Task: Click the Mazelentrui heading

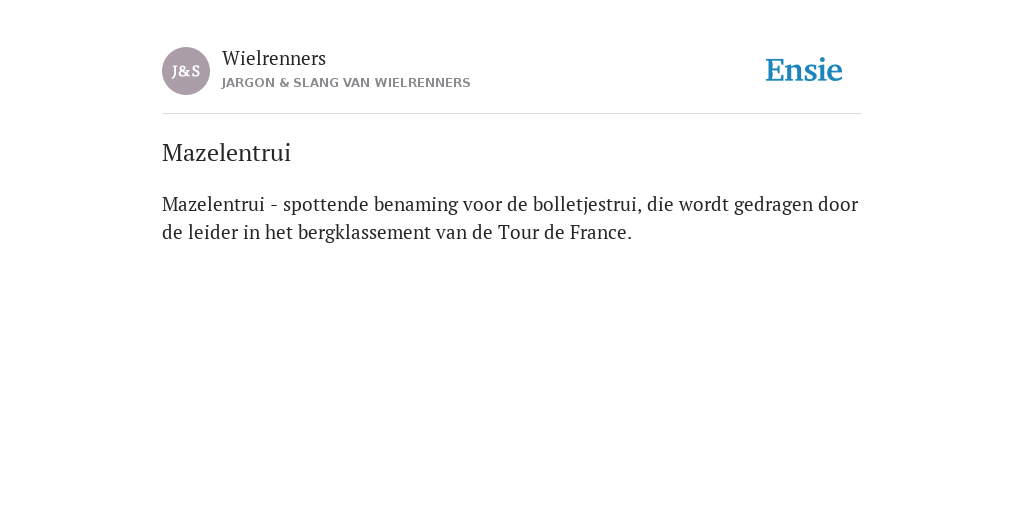Action: click(x=226, y=153)
